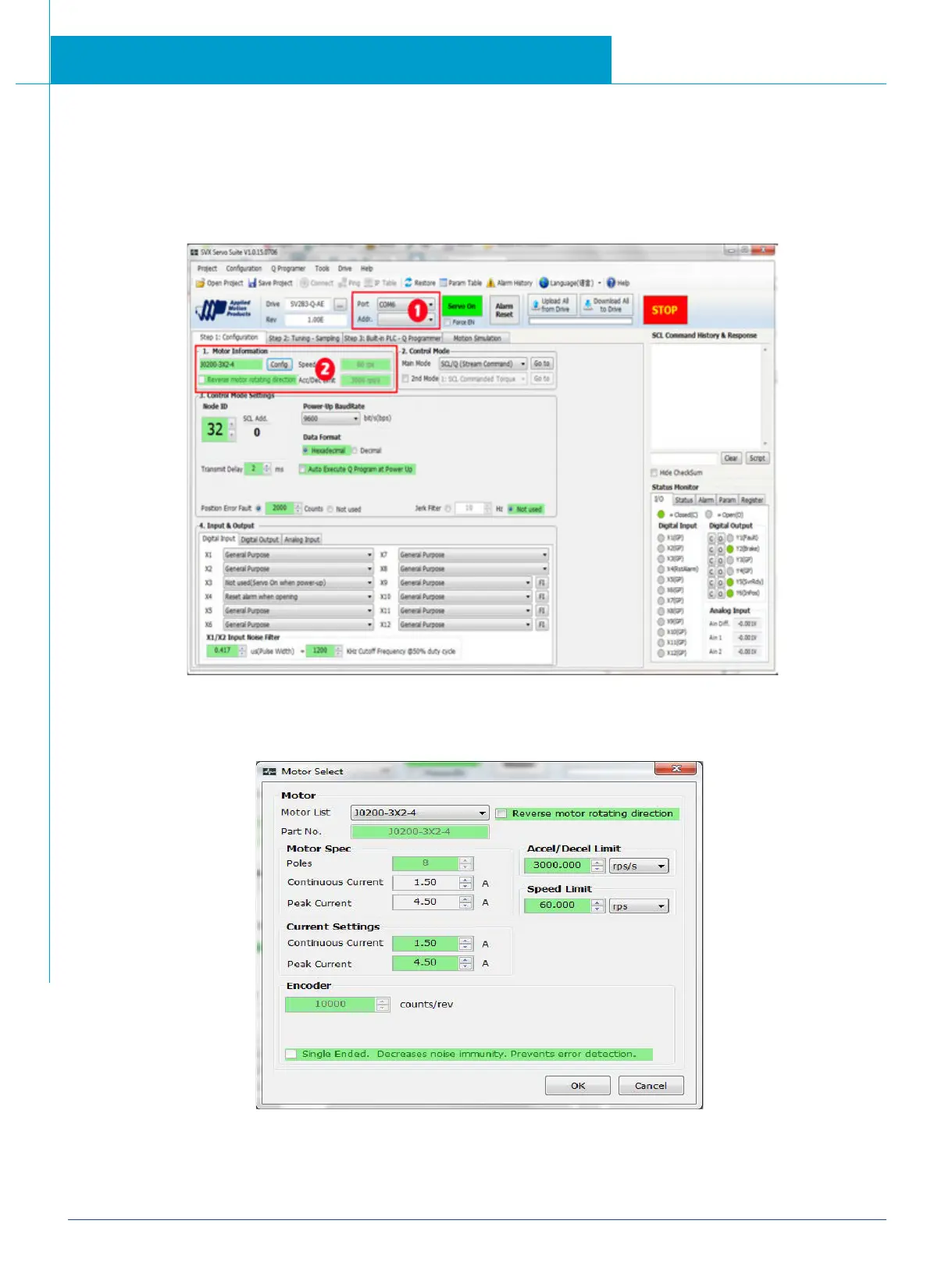Open the Speed Limit rps unit dropdown
The width and height of the screenshot is (952, 1288).
point(639,906)
